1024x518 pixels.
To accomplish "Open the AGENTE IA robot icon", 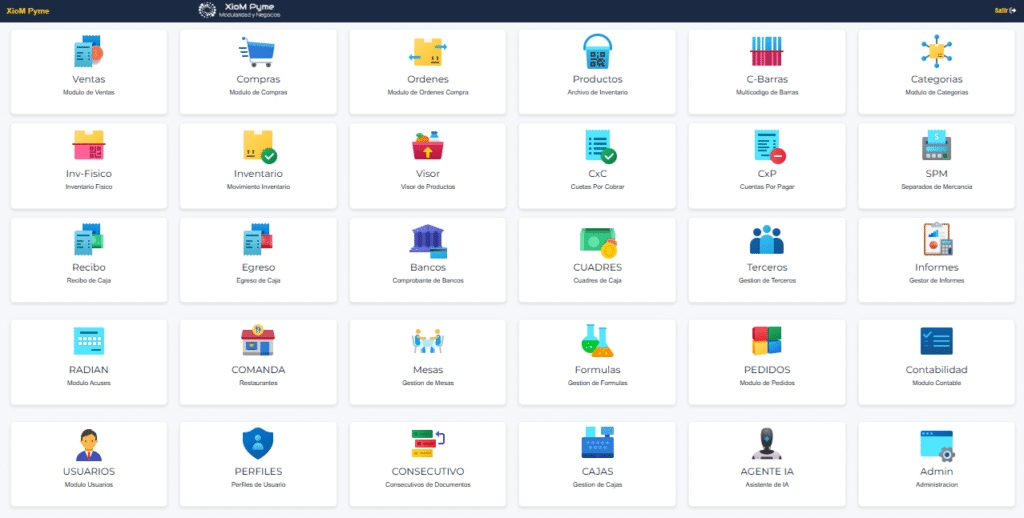I will click(766, 443).
